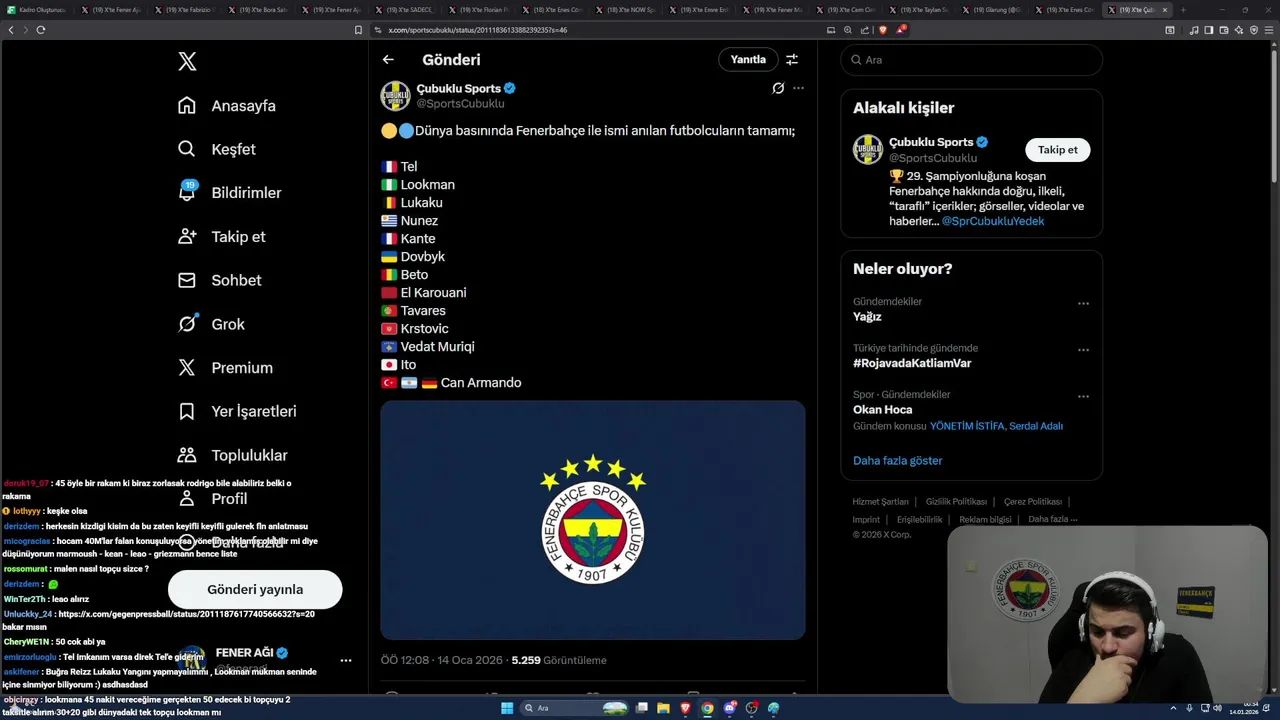Click the Gönderi yayınla button
Viewport: 1280px width, 720px height.
pyautogui.click(x=255, y=590)
